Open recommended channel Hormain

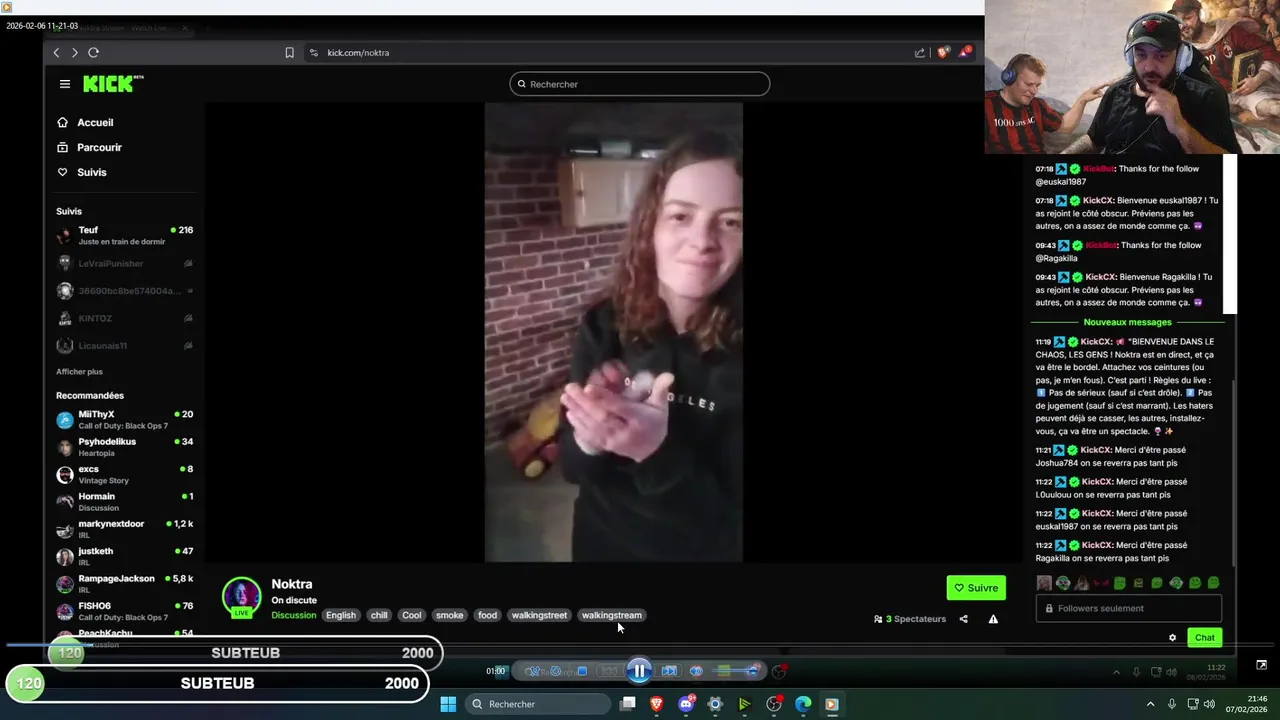125,502
